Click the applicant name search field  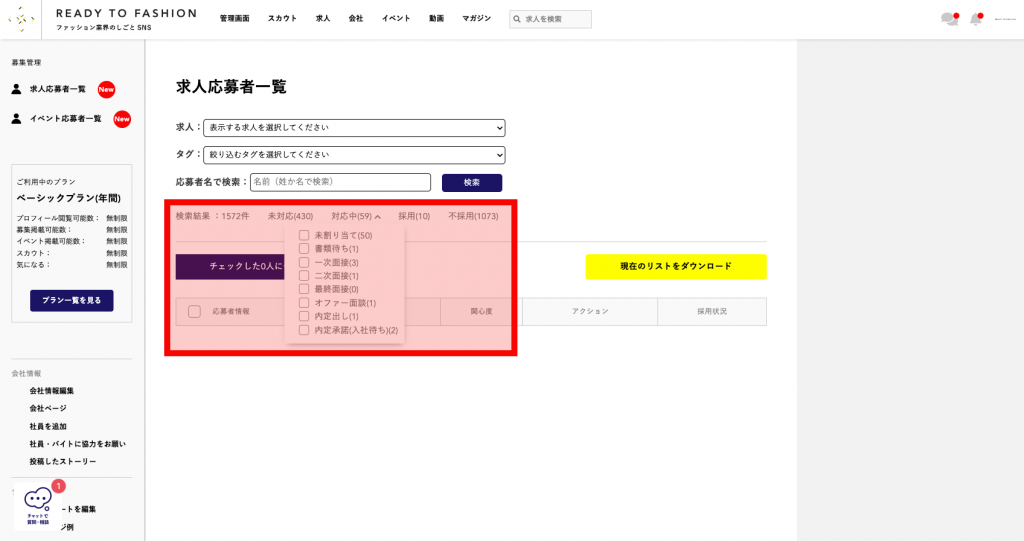pos(340,182)
